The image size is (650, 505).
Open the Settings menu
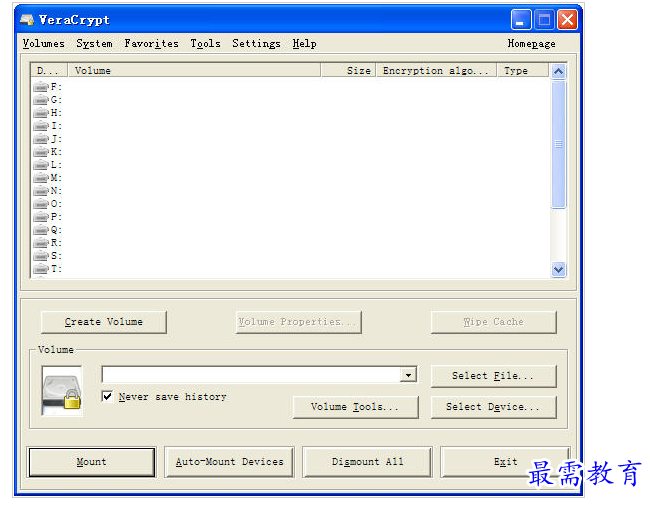tap(256, 44)
